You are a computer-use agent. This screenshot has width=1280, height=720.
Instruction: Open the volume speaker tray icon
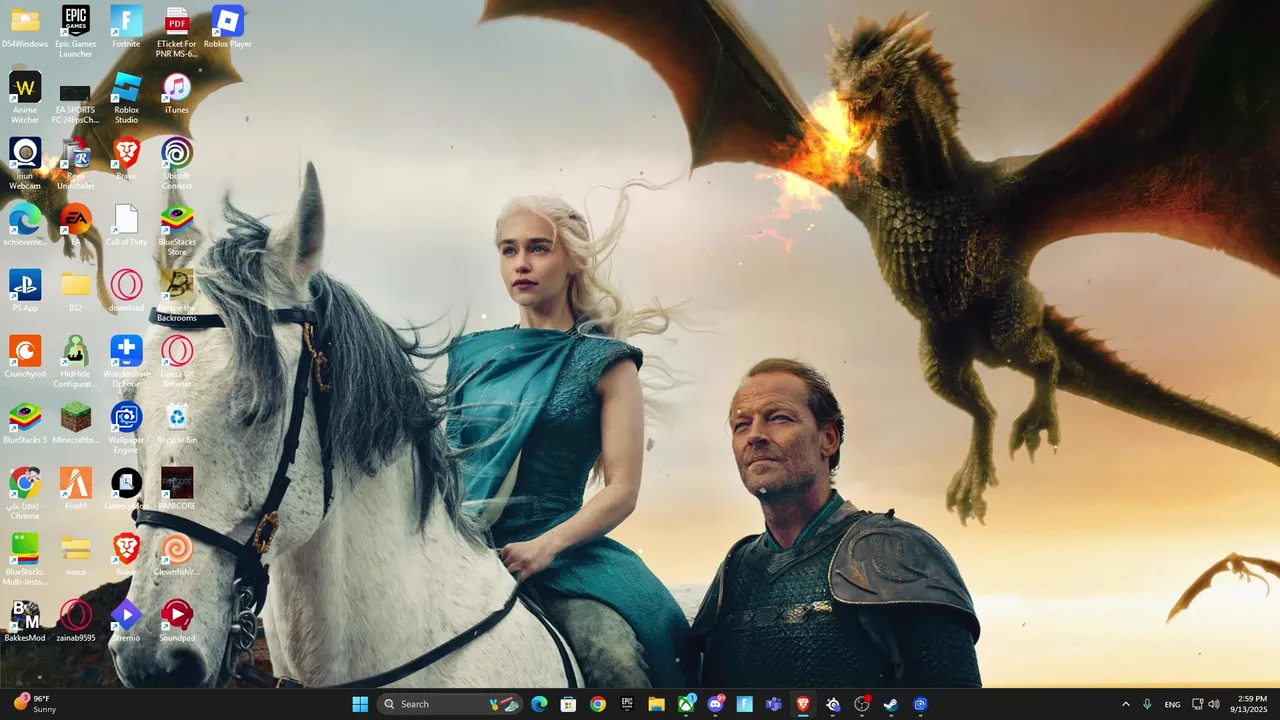click(1214, 704)
